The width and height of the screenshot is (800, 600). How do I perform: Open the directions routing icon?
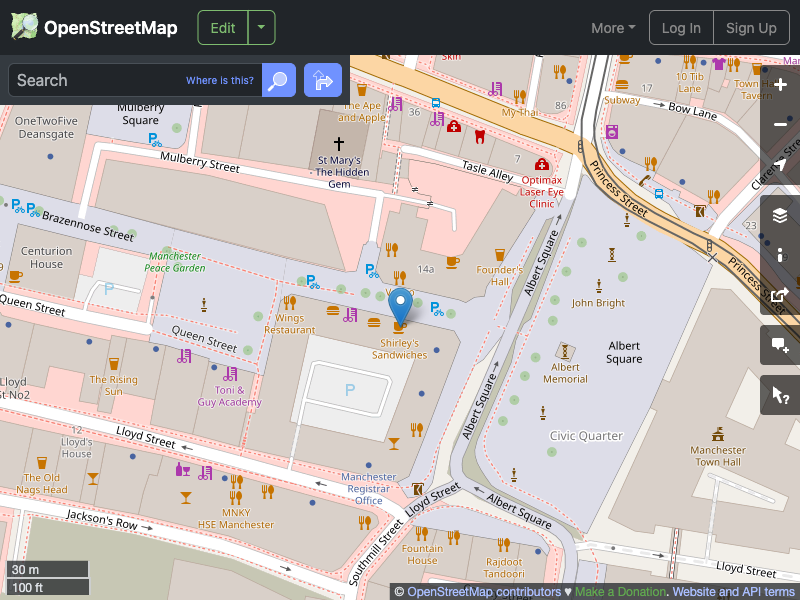click(x=322, y=80)
